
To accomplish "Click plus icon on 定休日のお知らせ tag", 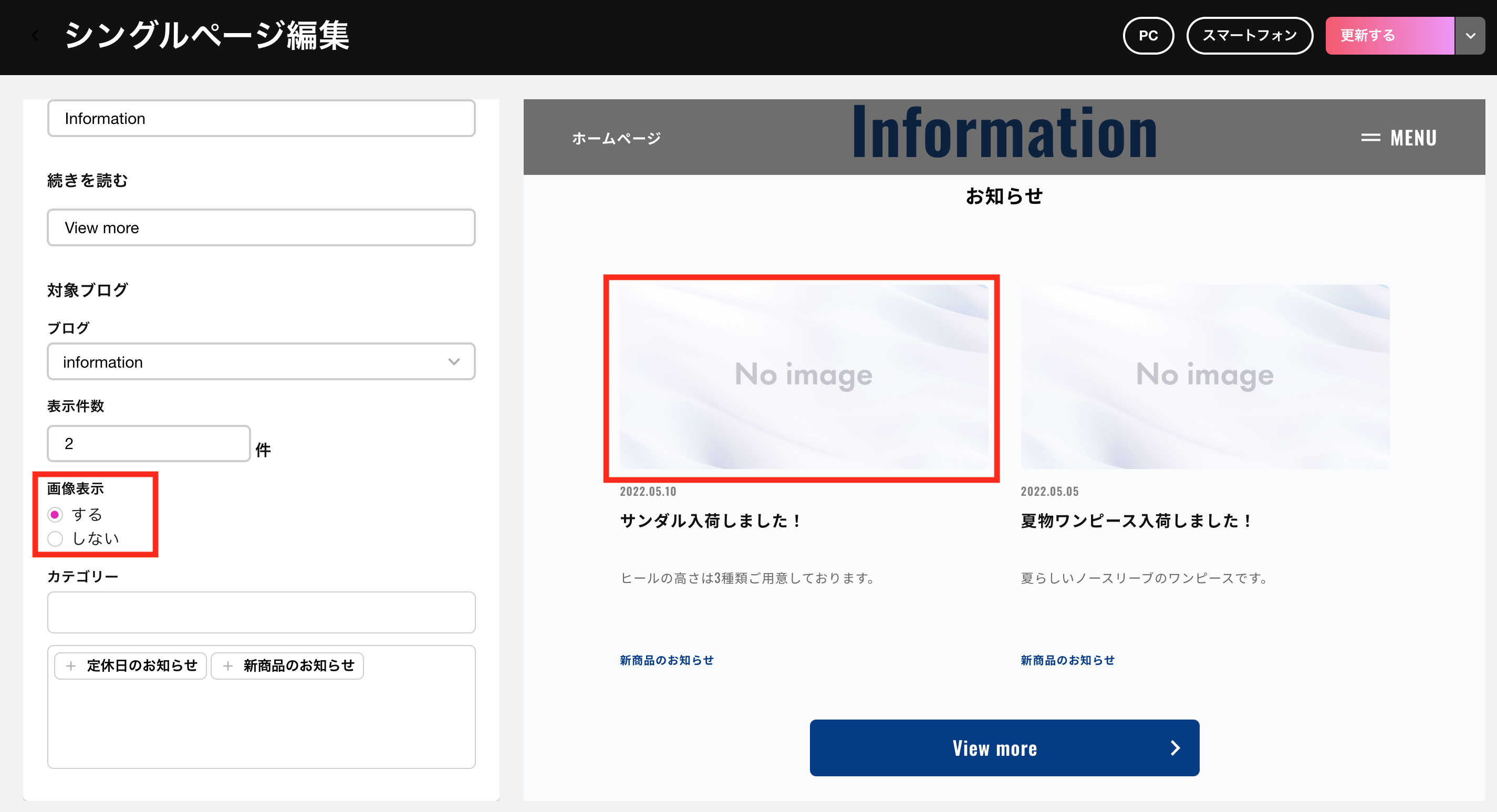I will [71, 665].
